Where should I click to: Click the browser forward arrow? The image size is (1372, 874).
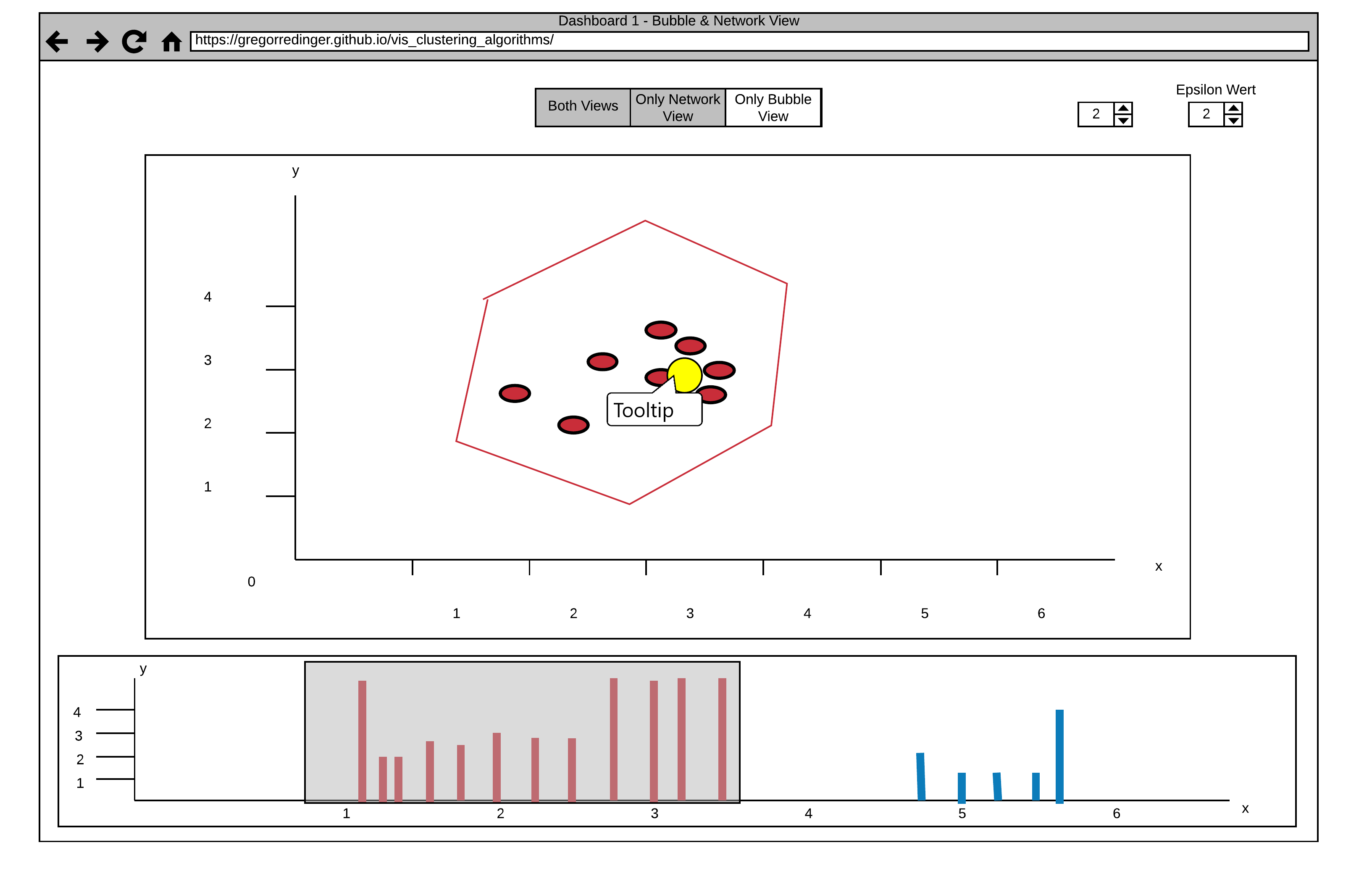point(97,42)
